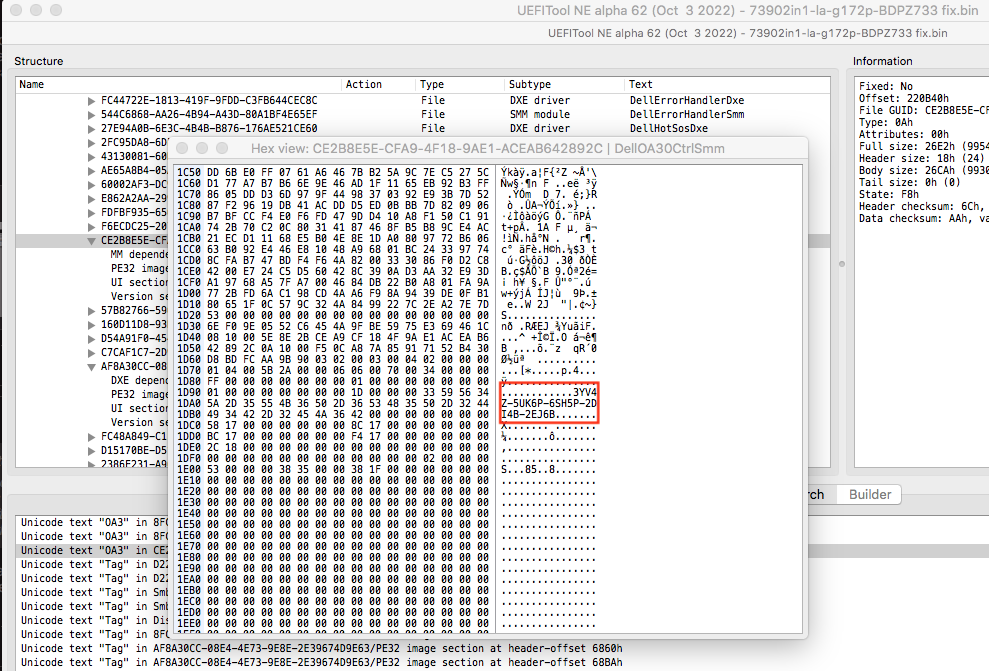Image resolution: width=989 pixels, height=671 pixels.
Task: Click the DellErrorHandlerDxe text cell
Action: coord(687,101)
